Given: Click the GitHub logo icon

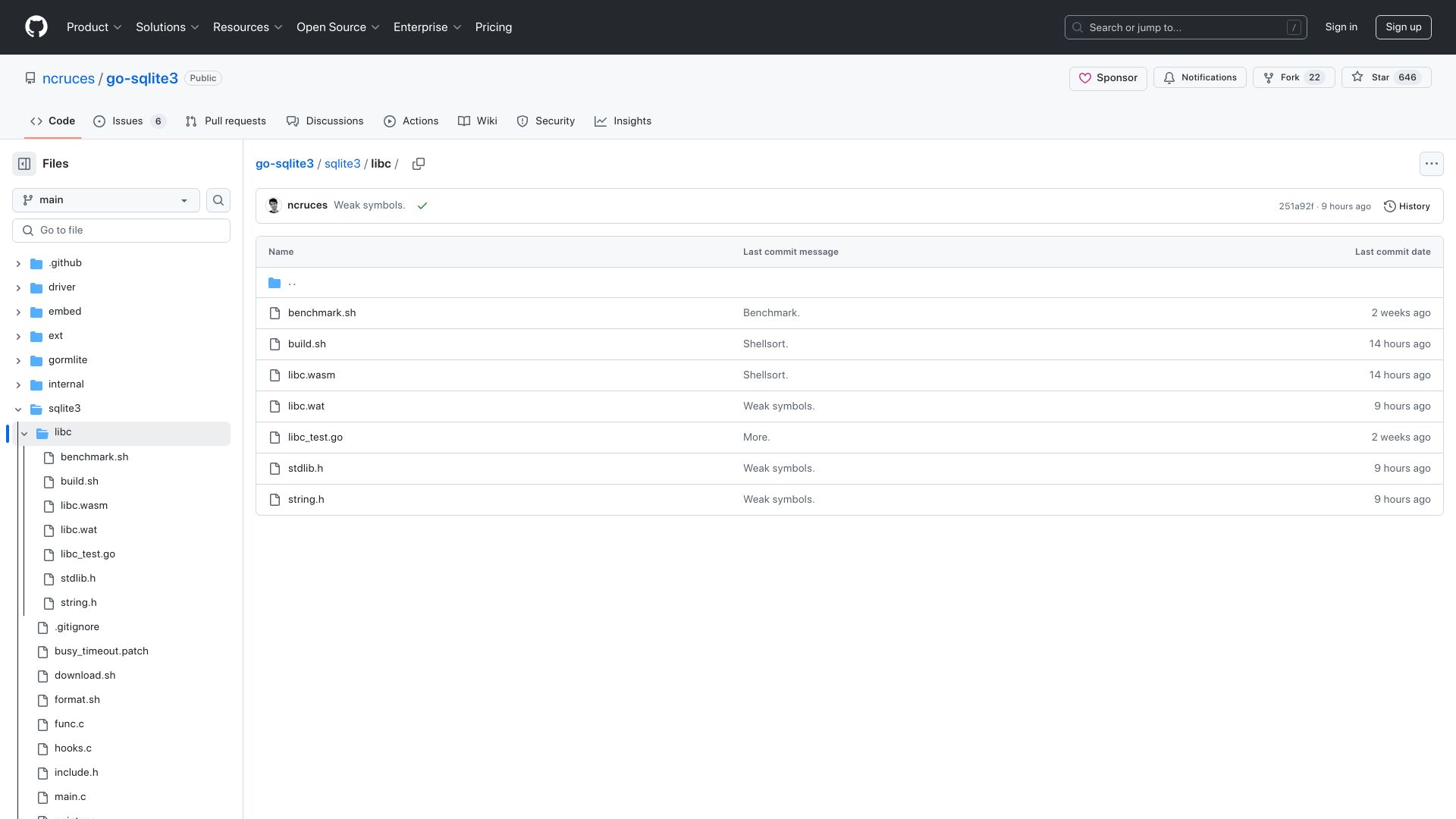Looking at the screenshot, I should tap(36, 27).
